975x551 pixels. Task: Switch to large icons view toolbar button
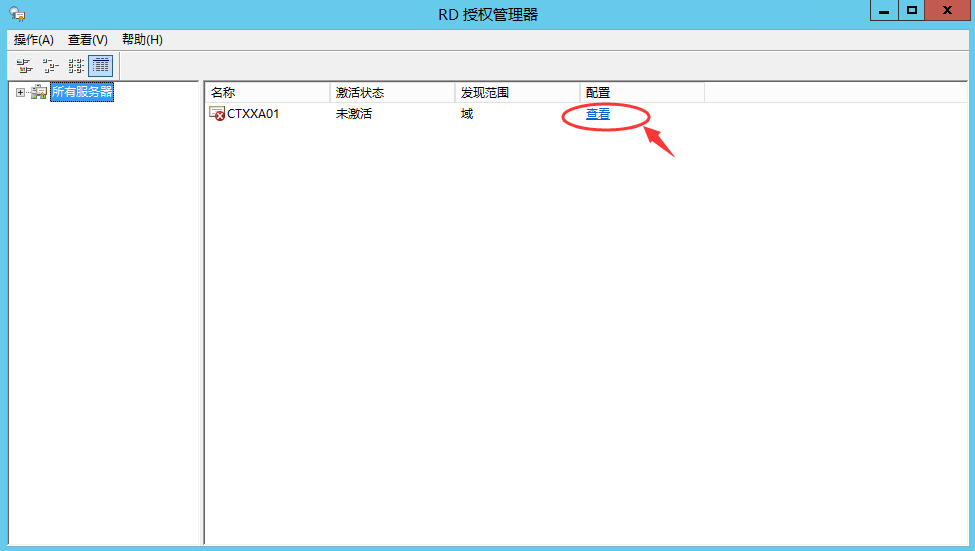coord(24,65)
